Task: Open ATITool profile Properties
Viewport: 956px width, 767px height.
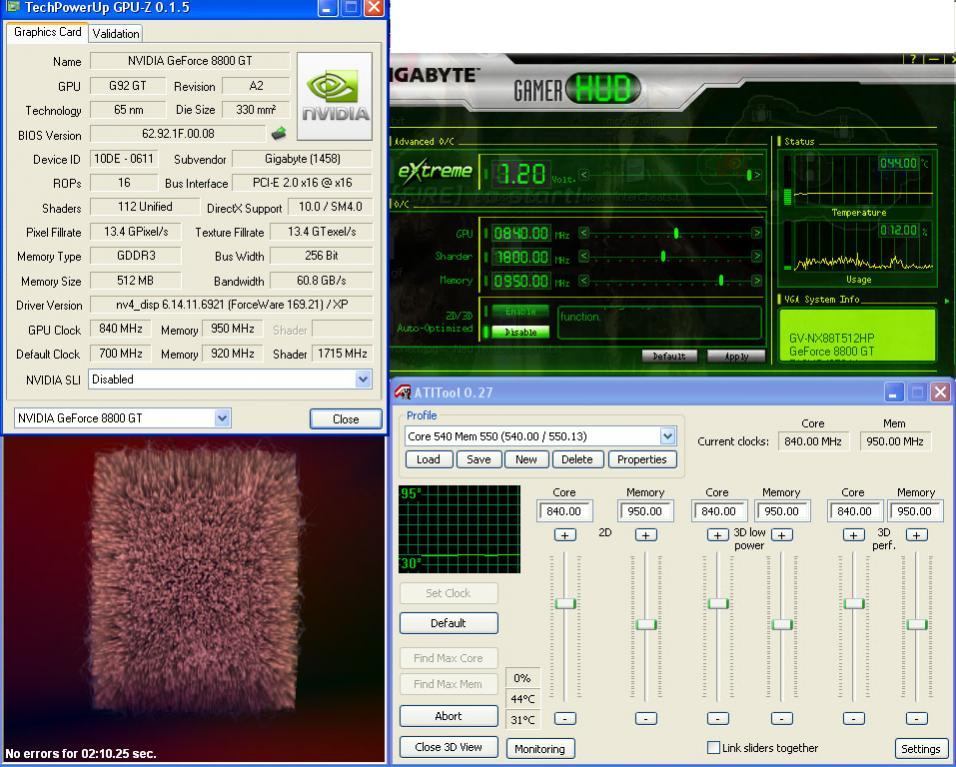Action: (642, 459)
